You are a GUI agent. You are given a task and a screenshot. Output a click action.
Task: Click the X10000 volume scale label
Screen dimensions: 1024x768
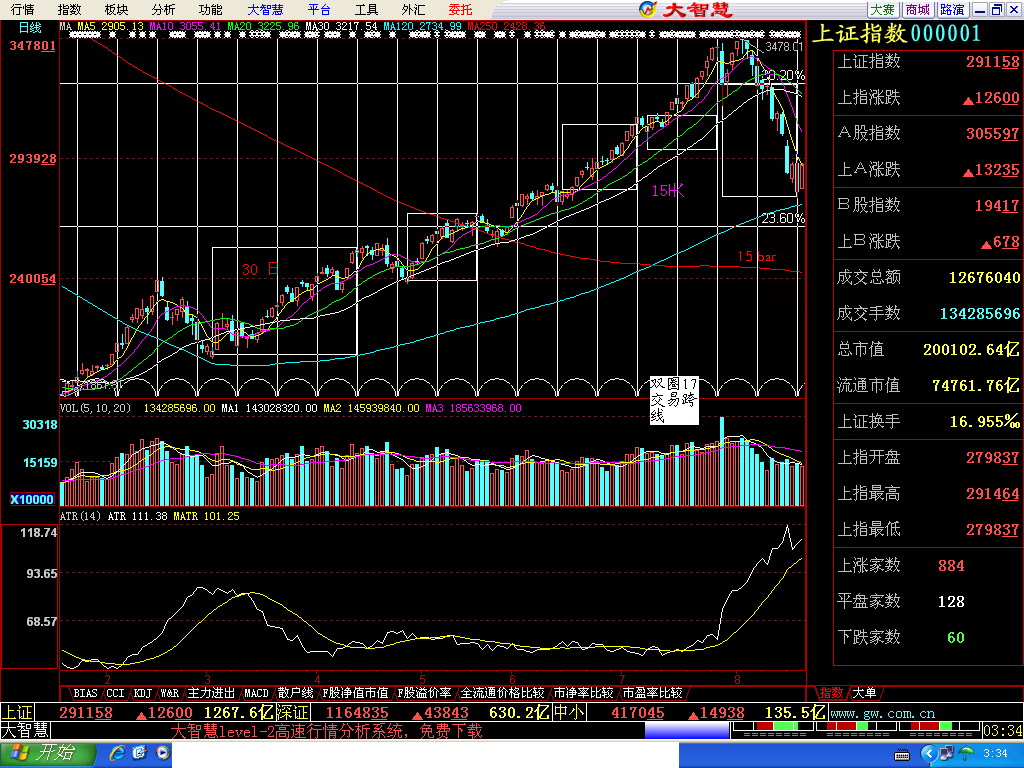pos(32,500)
